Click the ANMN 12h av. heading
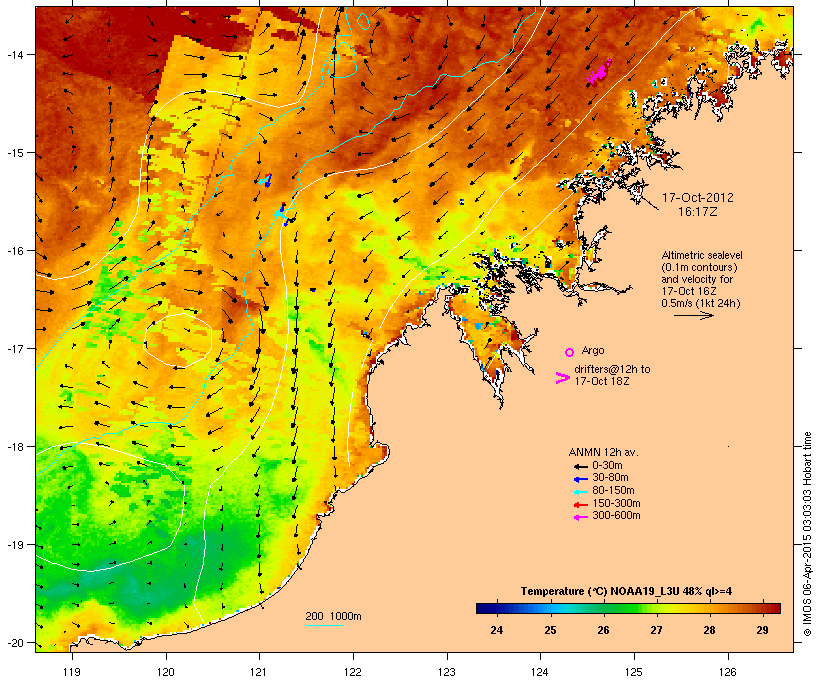 point(603,452)
